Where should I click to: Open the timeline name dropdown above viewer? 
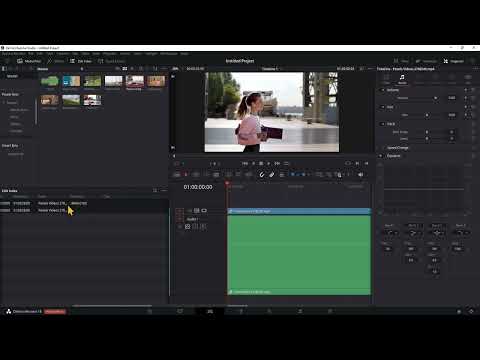tap(271, 69)
